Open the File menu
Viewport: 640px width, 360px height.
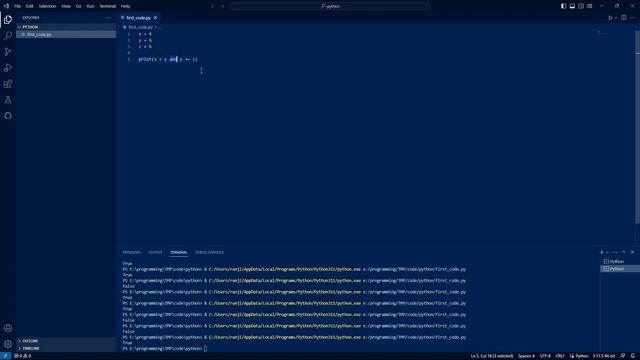(18, 6)
